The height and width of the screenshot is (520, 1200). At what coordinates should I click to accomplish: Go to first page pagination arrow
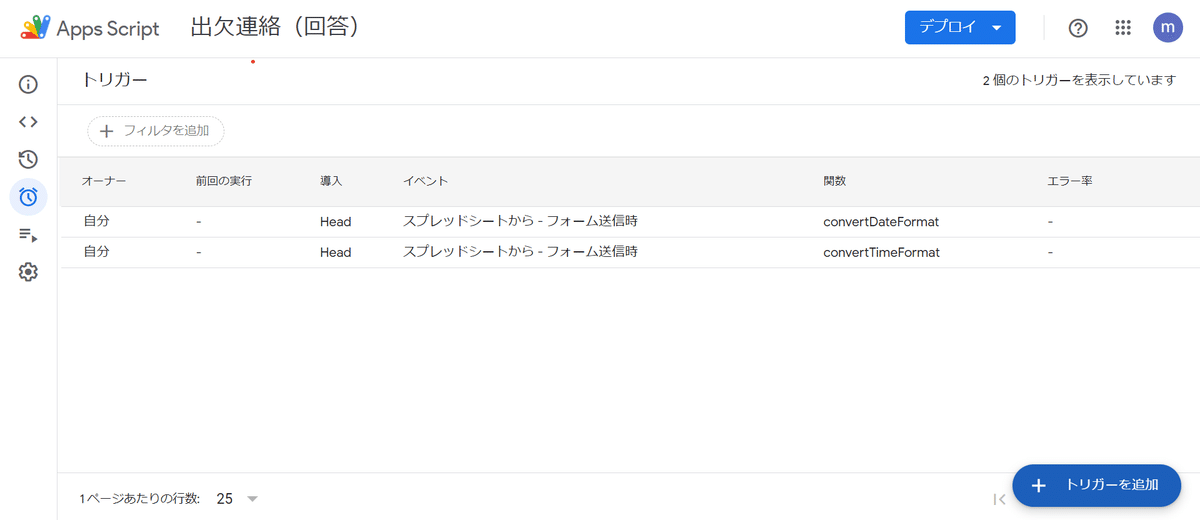[x=999, y=499]
